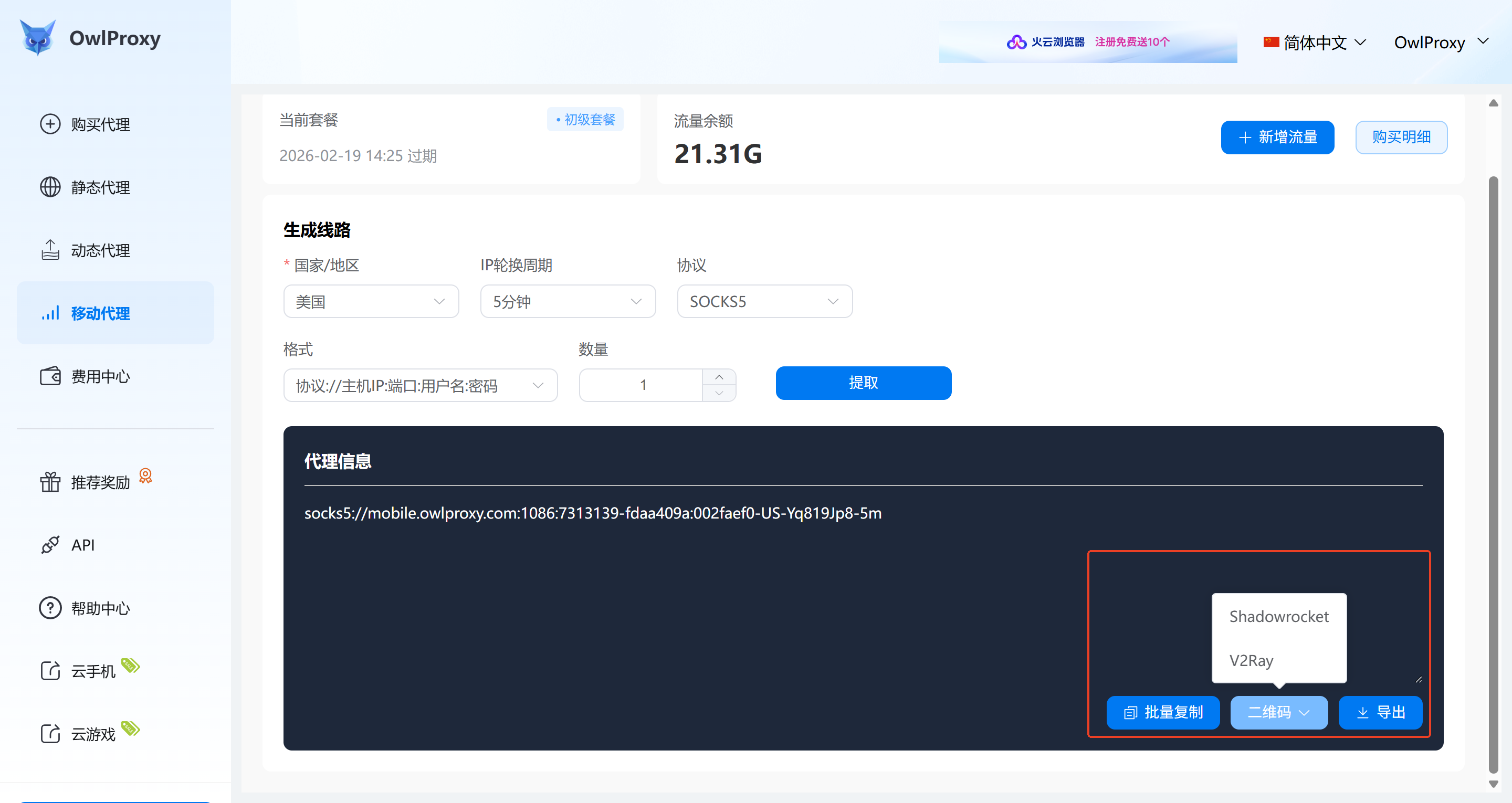1512x803 pixels.
Task: Increase quantity with the stepper up arrow
Action: pyautogui.click(x=719, y=377)
